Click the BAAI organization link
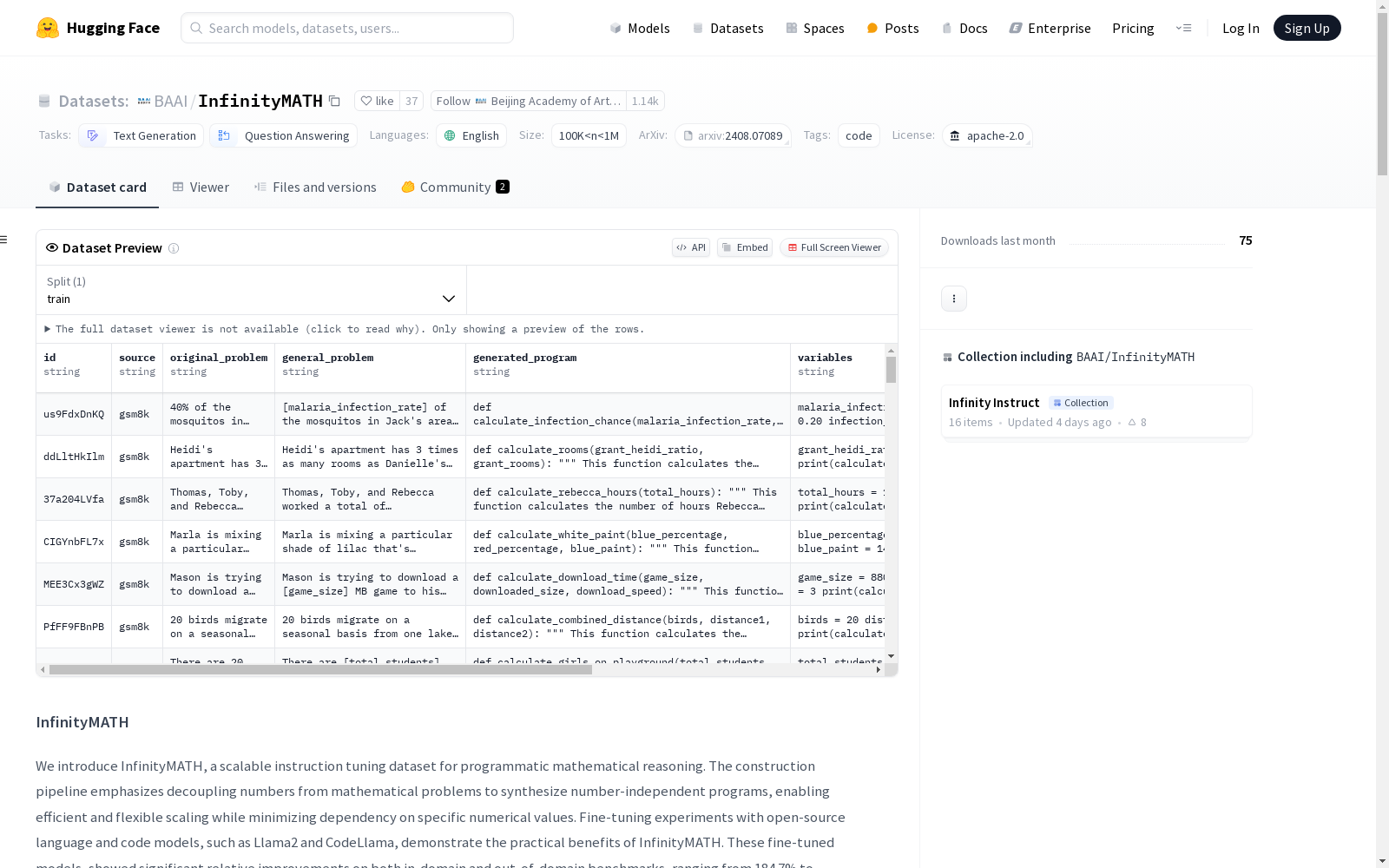The image size is (1389, 868). click(170, 101)
